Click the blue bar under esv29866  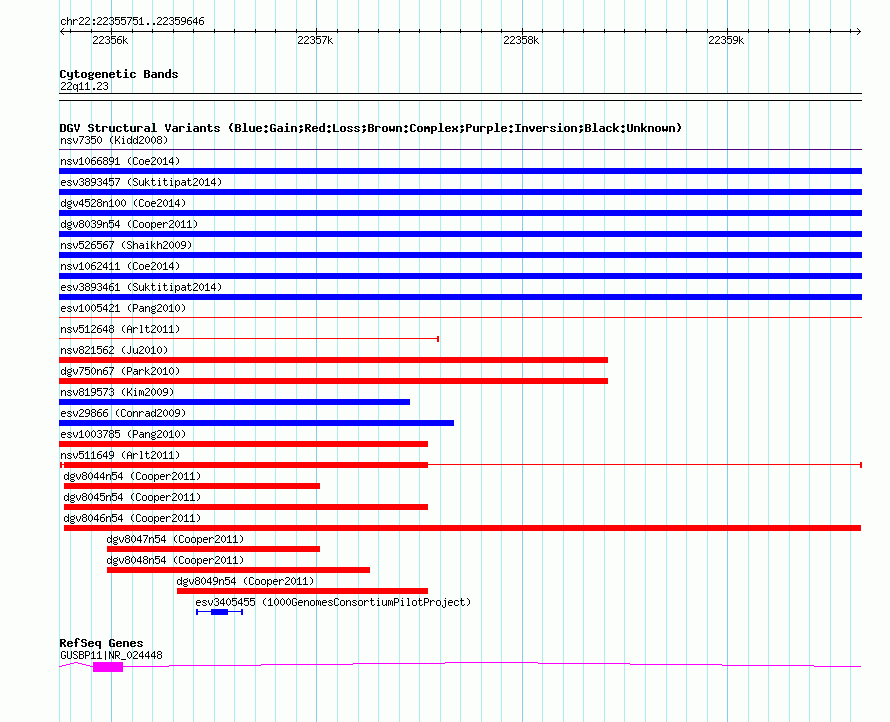[x=257, y=423]
